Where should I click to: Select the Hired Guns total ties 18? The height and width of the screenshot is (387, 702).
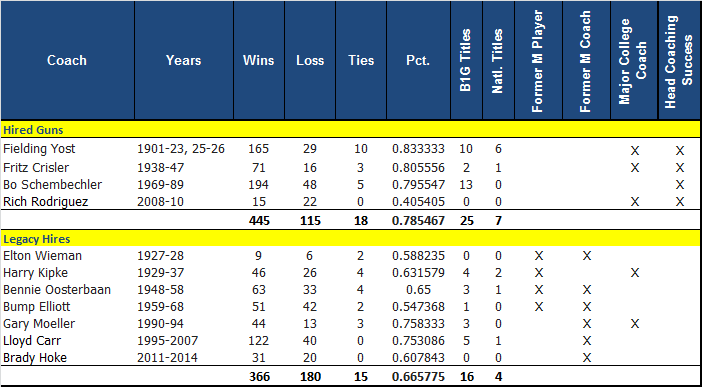tap(361, 221)
